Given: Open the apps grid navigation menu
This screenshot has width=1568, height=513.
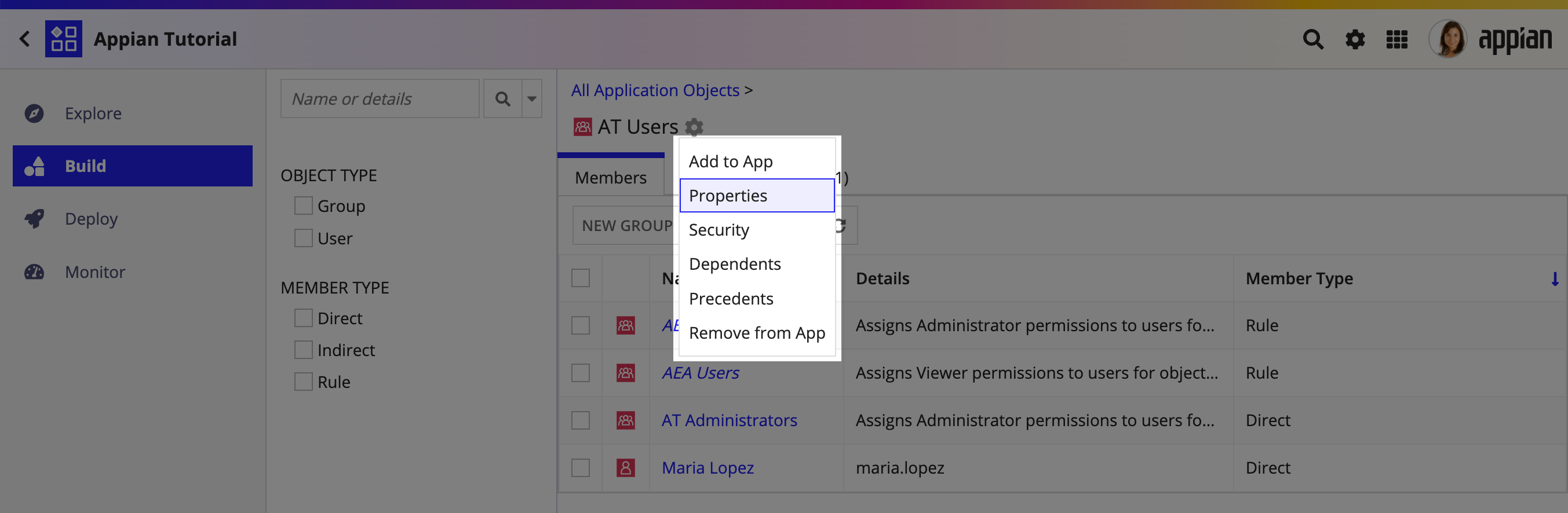Looking at the screenshot, I should [1397, 39].
